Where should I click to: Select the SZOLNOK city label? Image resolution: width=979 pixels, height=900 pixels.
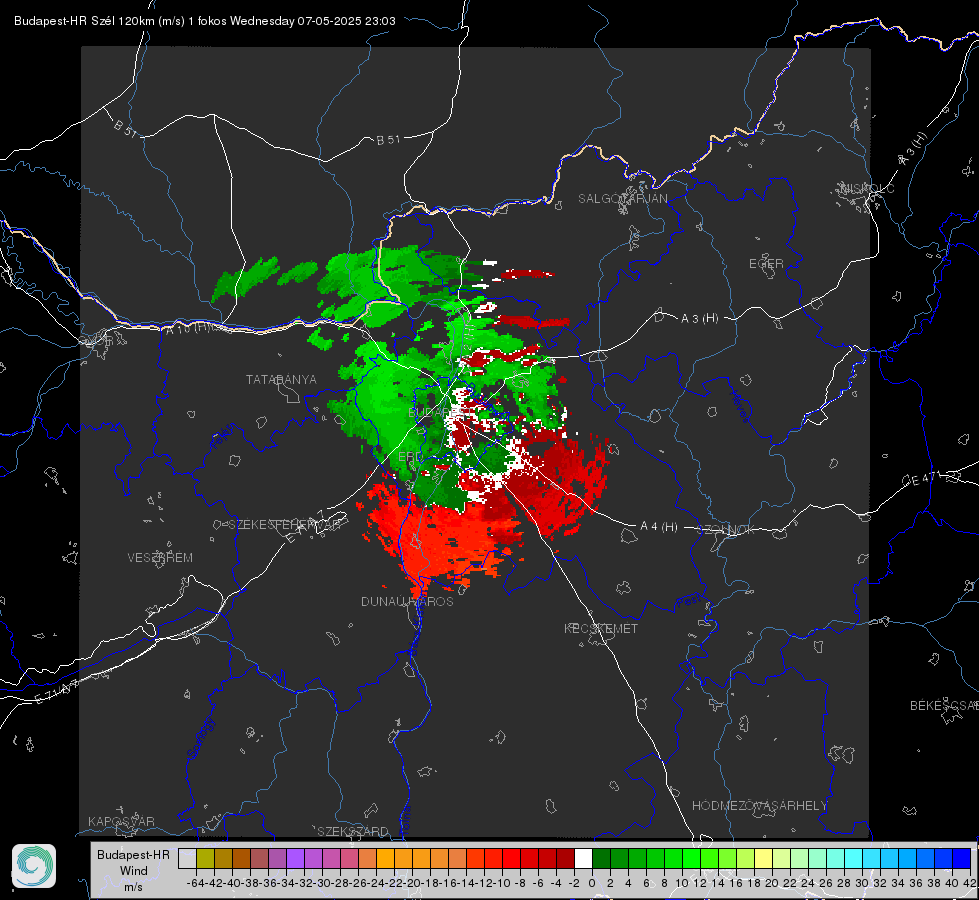(x=726, y=530)
